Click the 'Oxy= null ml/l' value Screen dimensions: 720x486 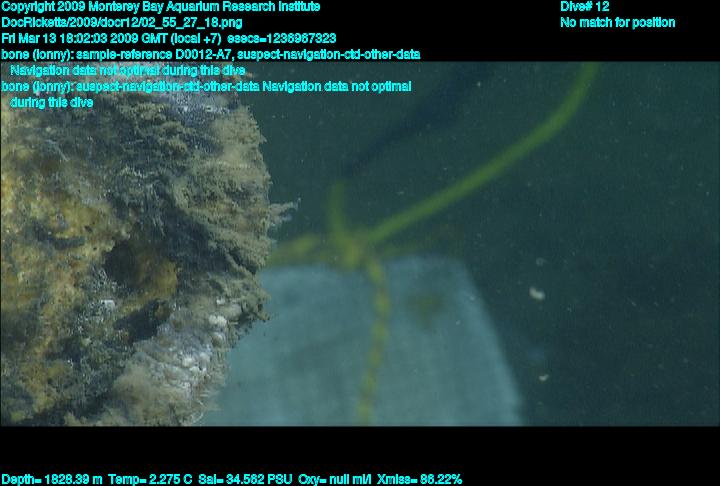pos(335,480)
